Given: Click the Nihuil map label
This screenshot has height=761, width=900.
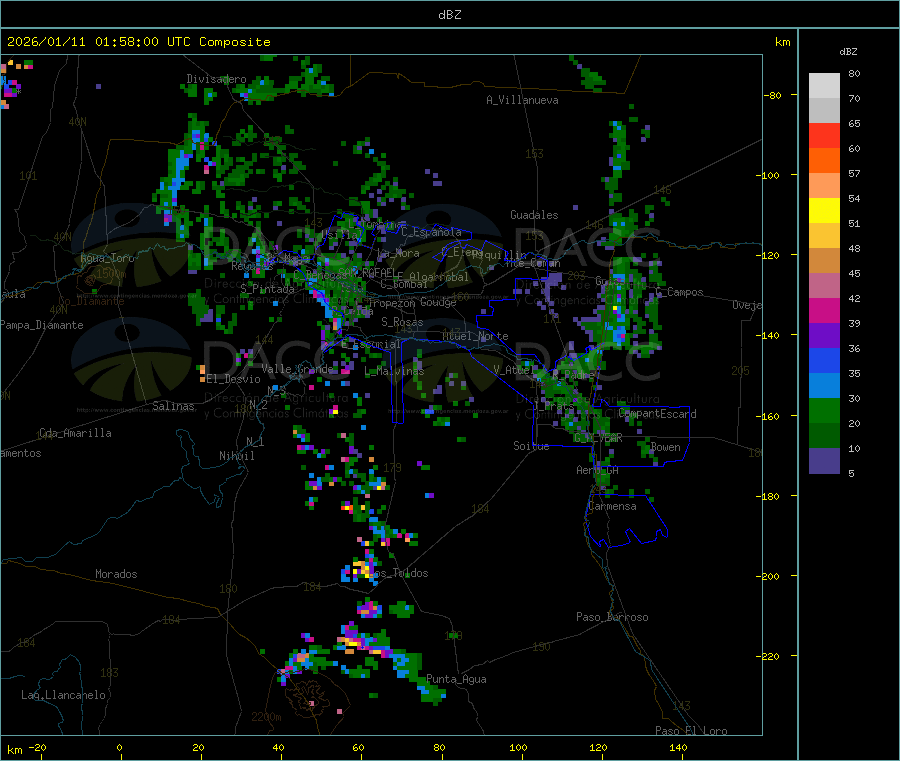Looking at the screenshot, I should pyautogui.click(x=236, y=456).
